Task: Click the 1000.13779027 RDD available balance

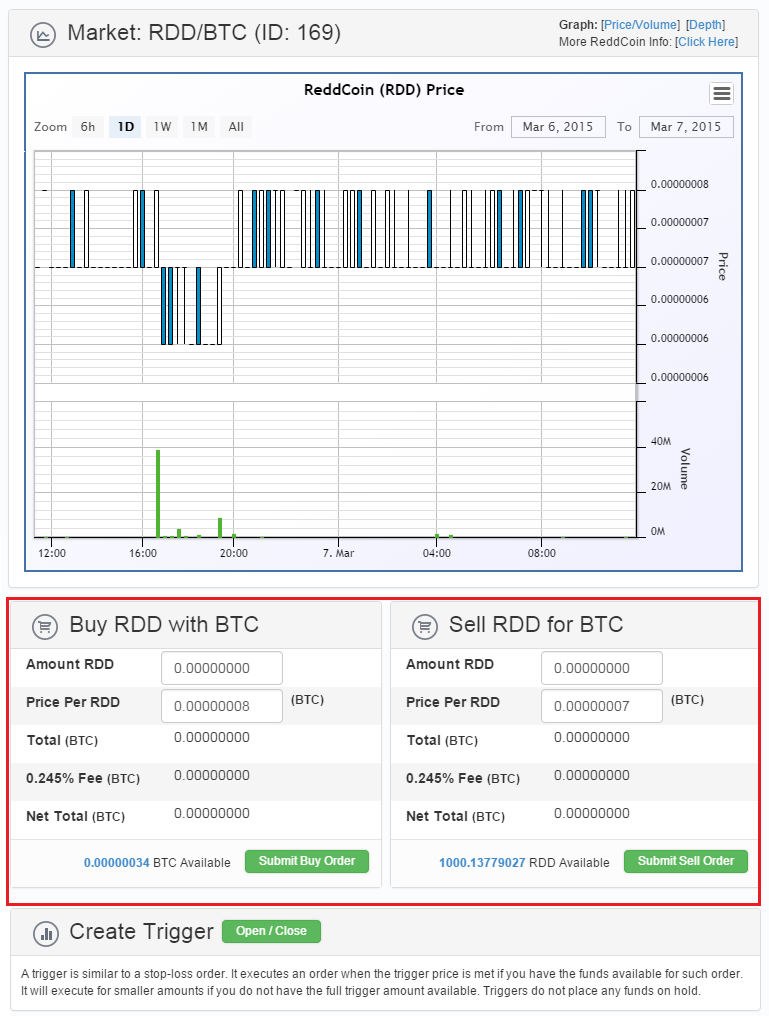Action: pos(482,863)
